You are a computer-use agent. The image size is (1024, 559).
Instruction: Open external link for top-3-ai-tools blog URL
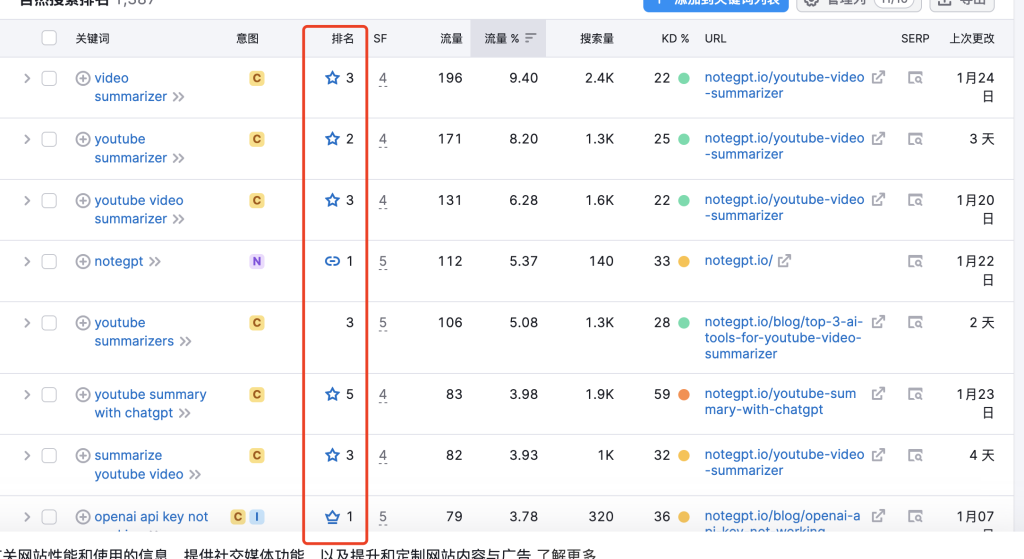(878, 322)
